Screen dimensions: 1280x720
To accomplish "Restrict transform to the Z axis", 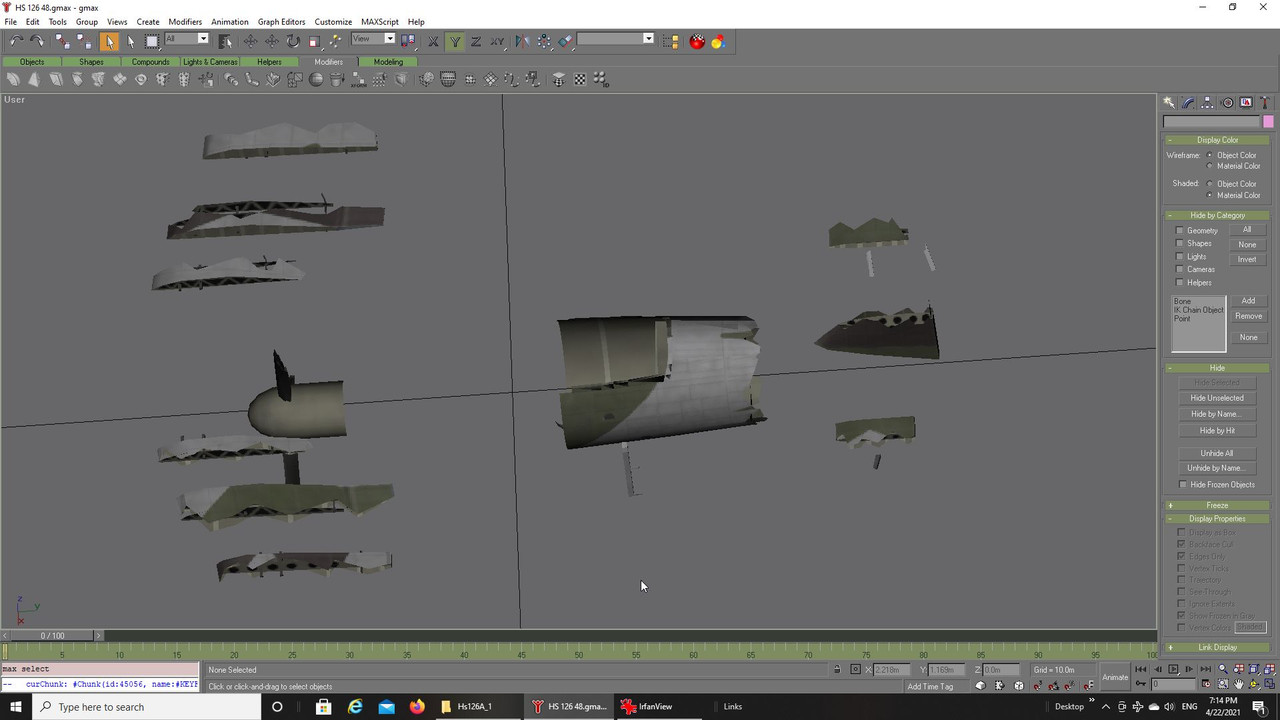I will (x=476, y=41).
